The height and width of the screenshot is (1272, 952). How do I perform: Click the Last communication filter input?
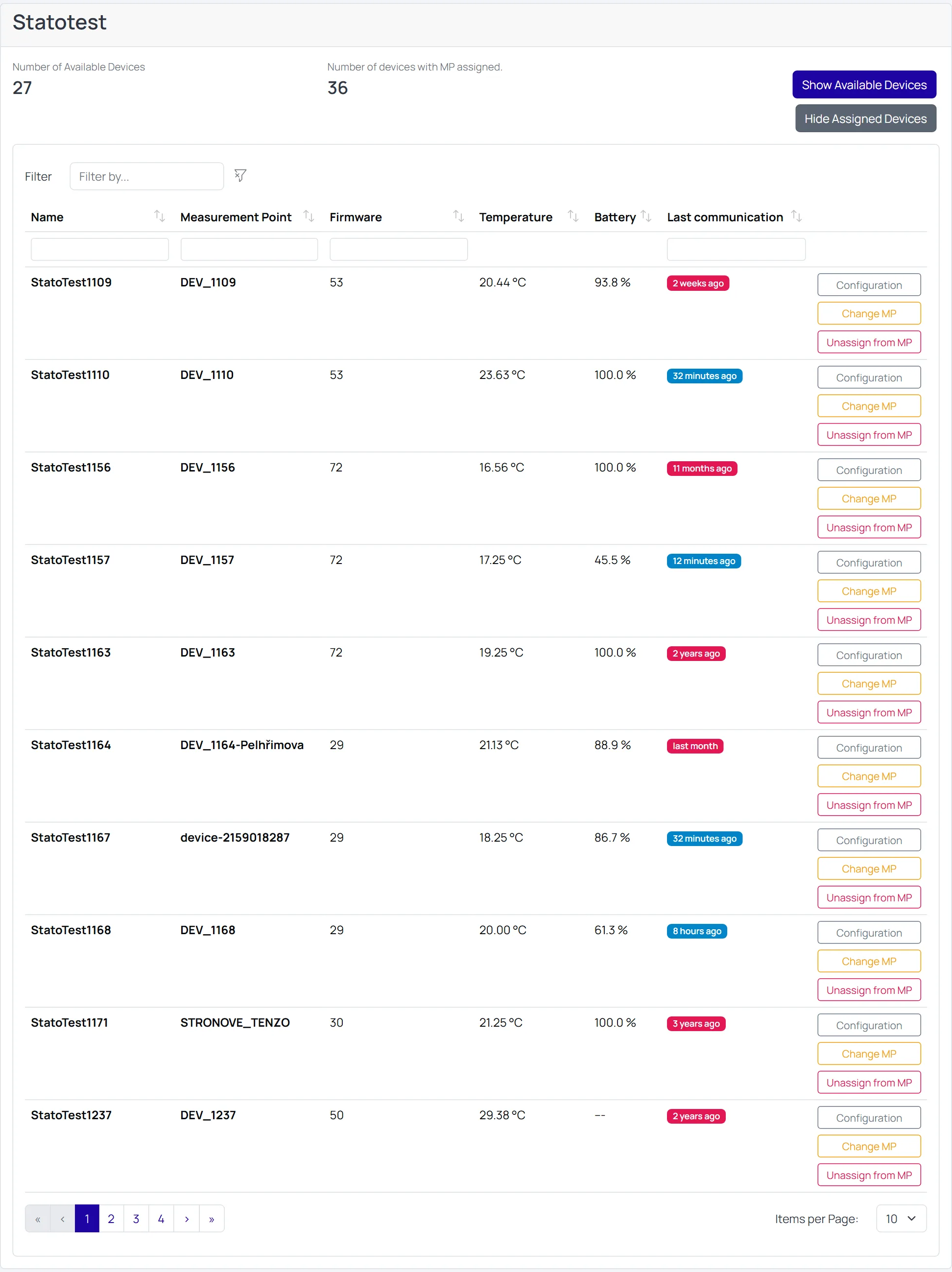(x=736, y=250)
